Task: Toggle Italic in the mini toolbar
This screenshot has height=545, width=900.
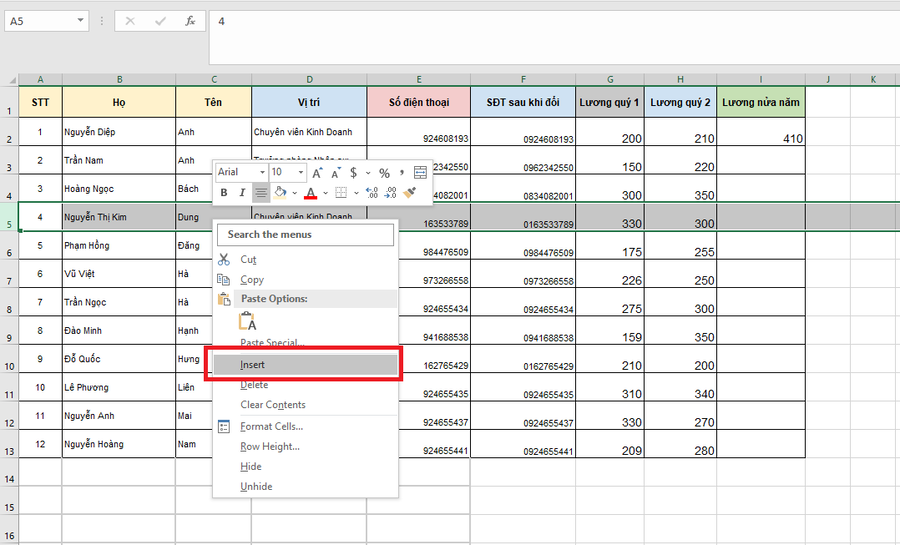Action: 242,193
